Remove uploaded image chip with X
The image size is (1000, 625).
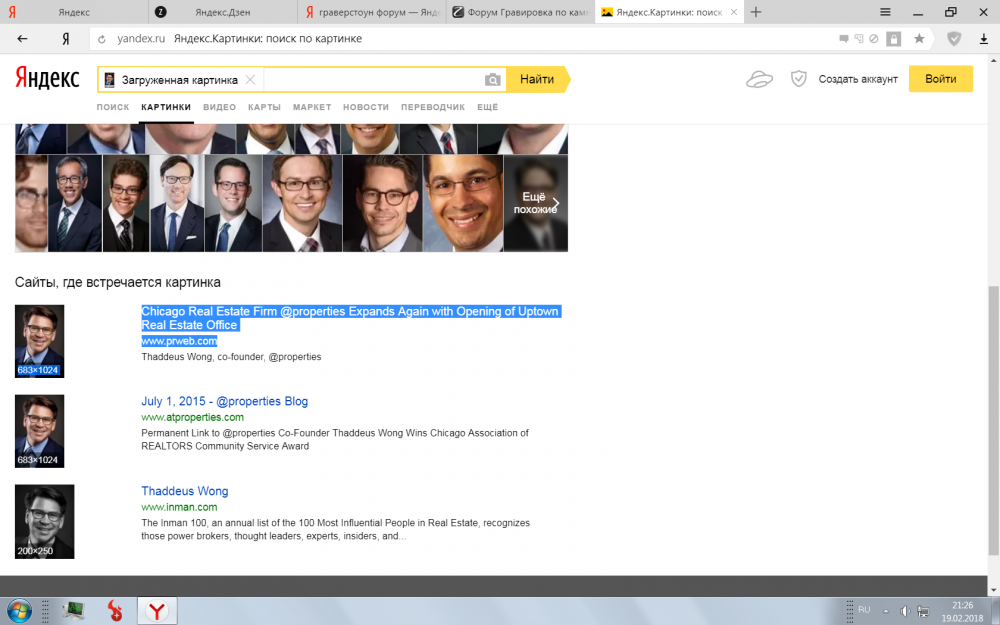click(x=250, y=80)
